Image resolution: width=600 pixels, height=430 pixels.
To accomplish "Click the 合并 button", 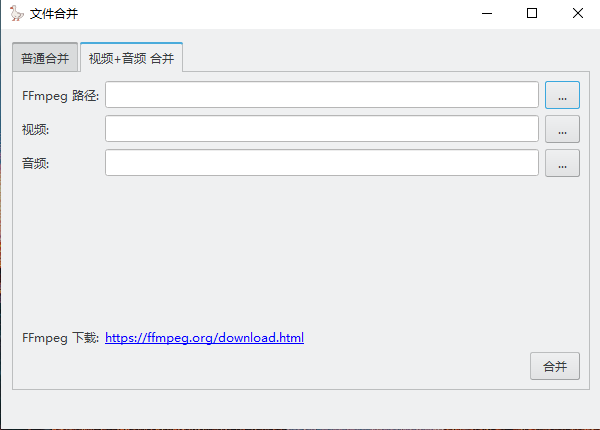I will tap(554, 366).
